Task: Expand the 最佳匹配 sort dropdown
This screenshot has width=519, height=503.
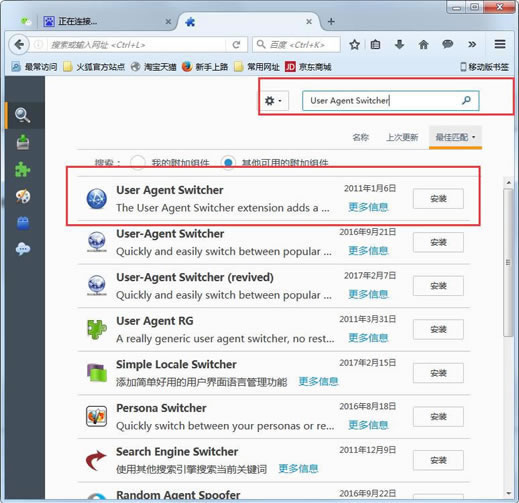Action: [455, 137]
